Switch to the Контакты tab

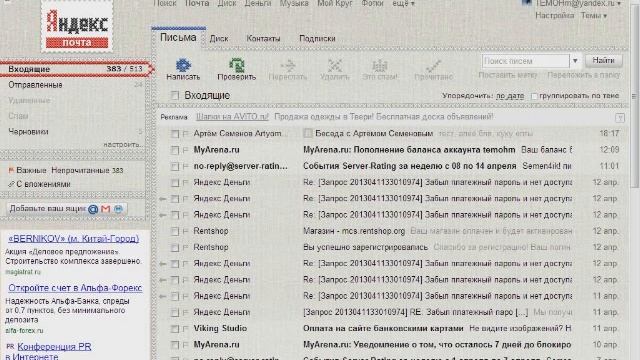263,39
